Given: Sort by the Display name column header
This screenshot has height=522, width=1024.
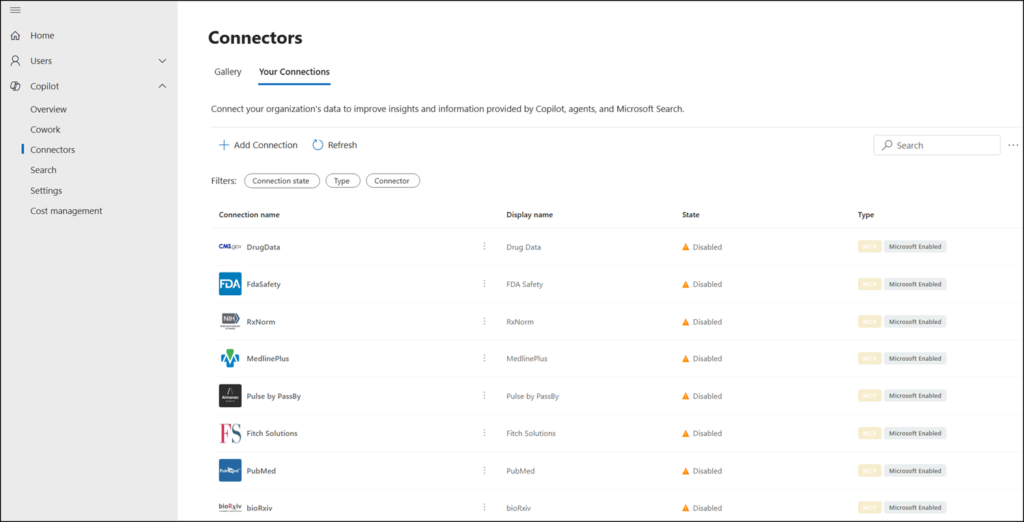Looking at the screenshot, I should click(x=530, y=215).
